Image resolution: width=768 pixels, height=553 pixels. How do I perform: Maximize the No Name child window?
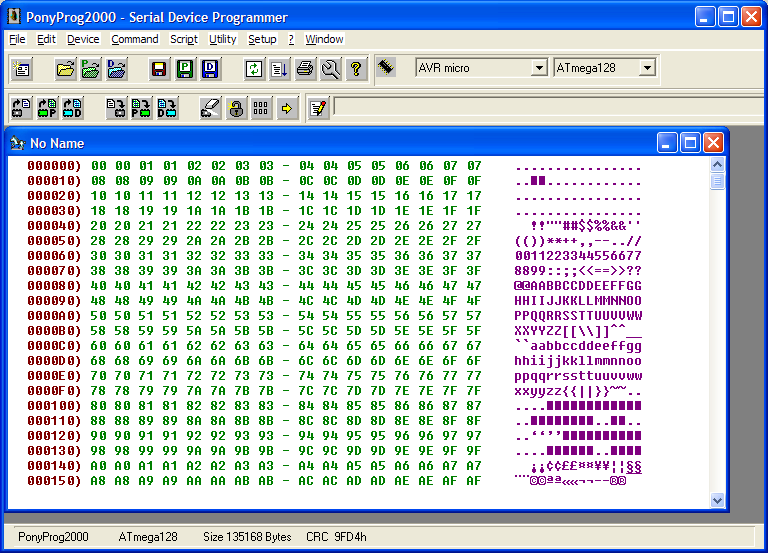(x=690, y=143)
